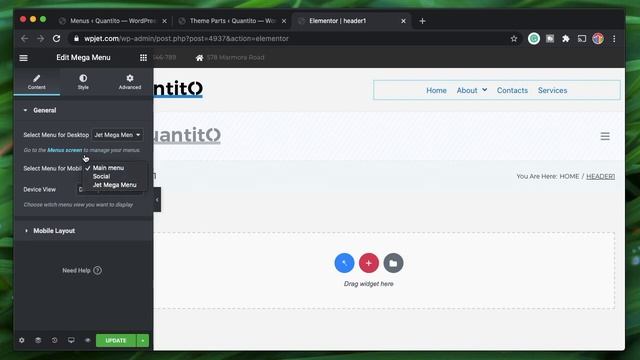Click the Need Help link

tap(76, 271)
